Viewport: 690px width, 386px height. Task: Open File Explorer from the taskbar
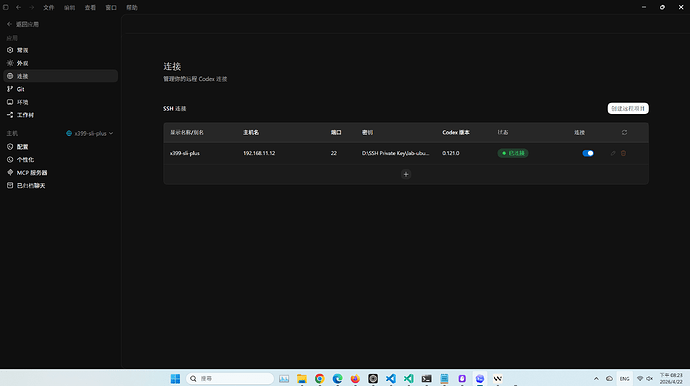pos(302,379)
